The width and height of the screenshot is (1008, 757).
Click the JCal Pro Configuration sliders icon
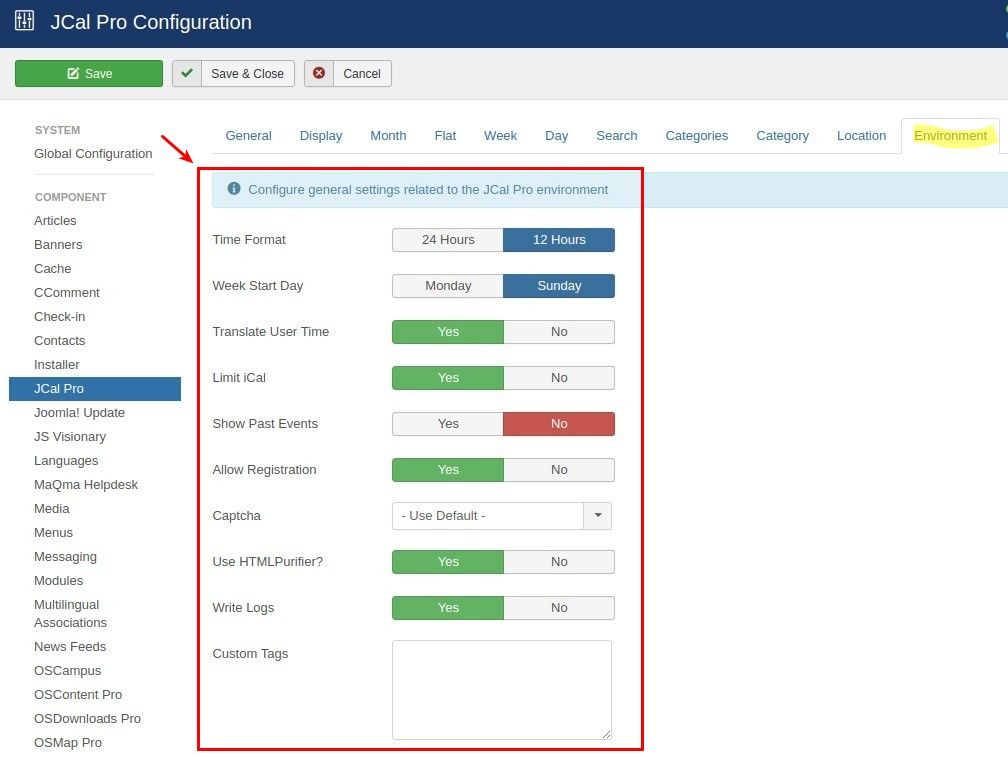click(24, 21)
